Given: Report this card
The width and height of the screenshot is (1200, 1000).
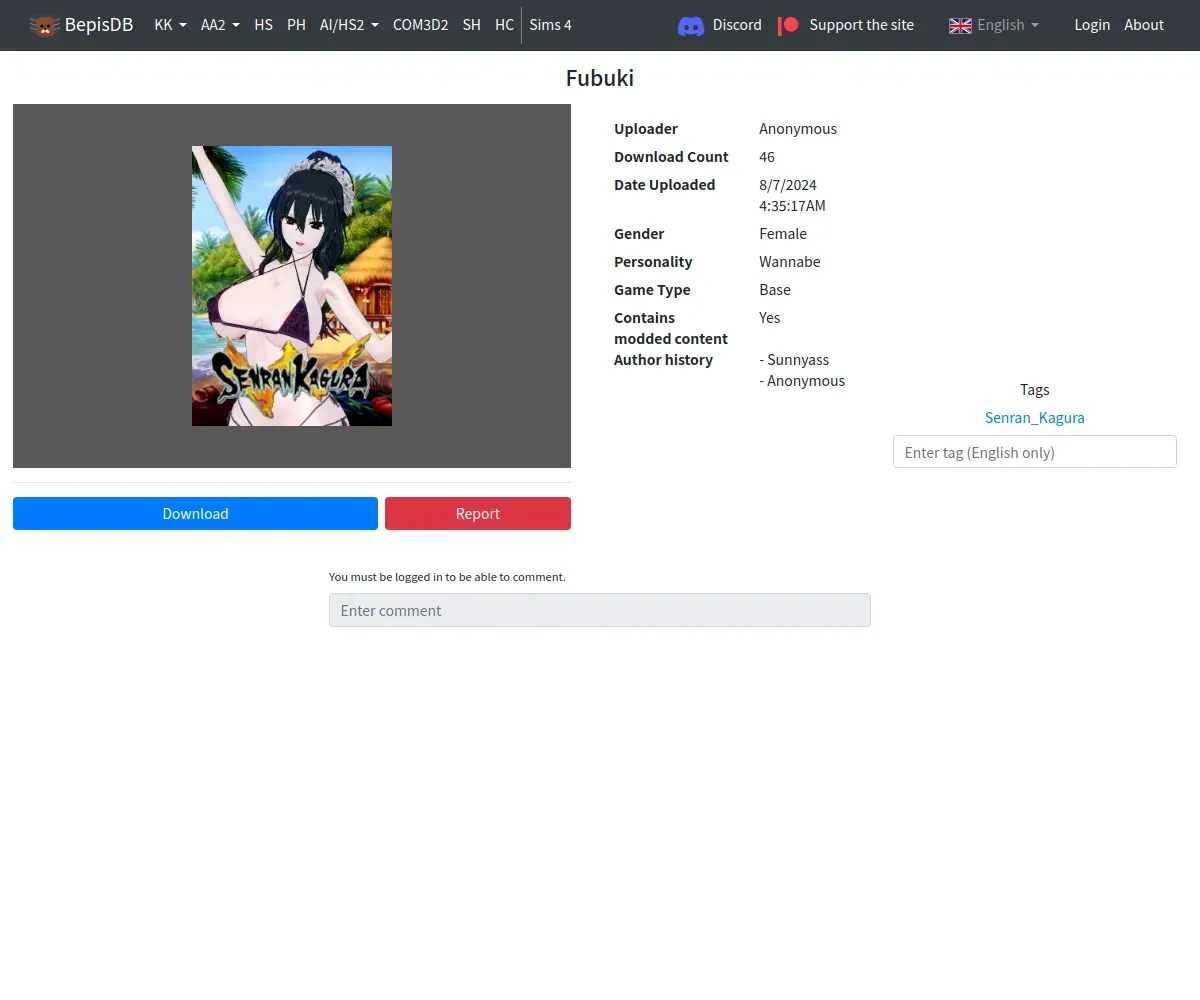Looking at the screenshot, I should click(x=478, y=513).
